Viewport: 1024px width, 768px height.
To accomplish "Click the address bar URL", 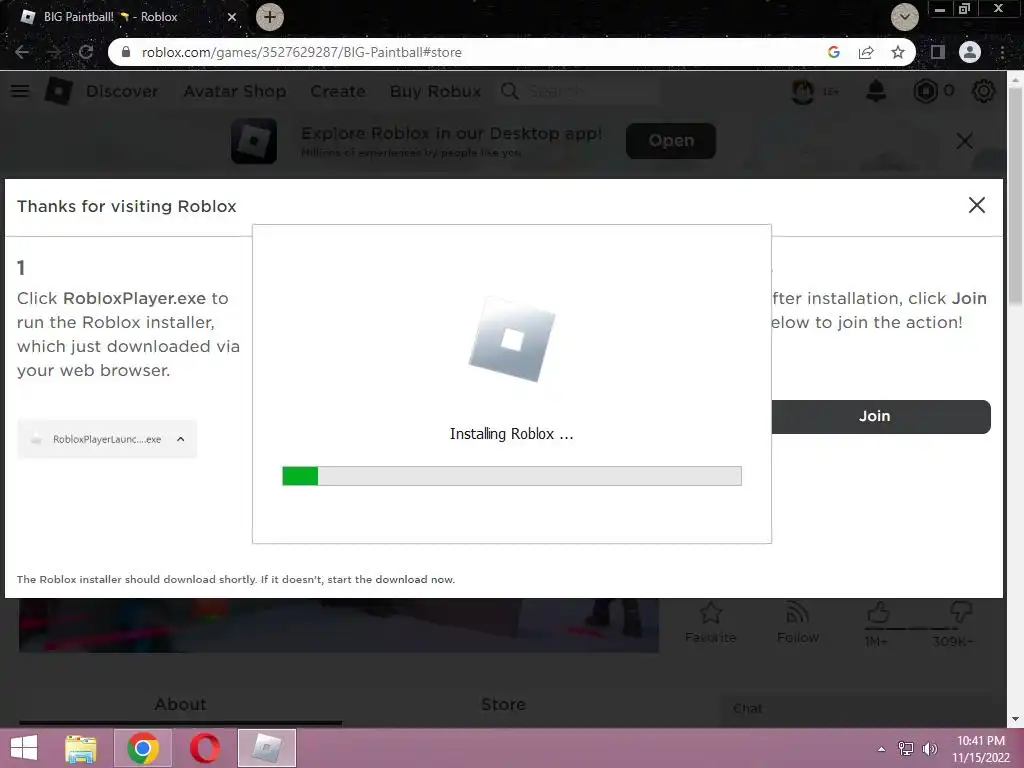I will coord(302,52).
